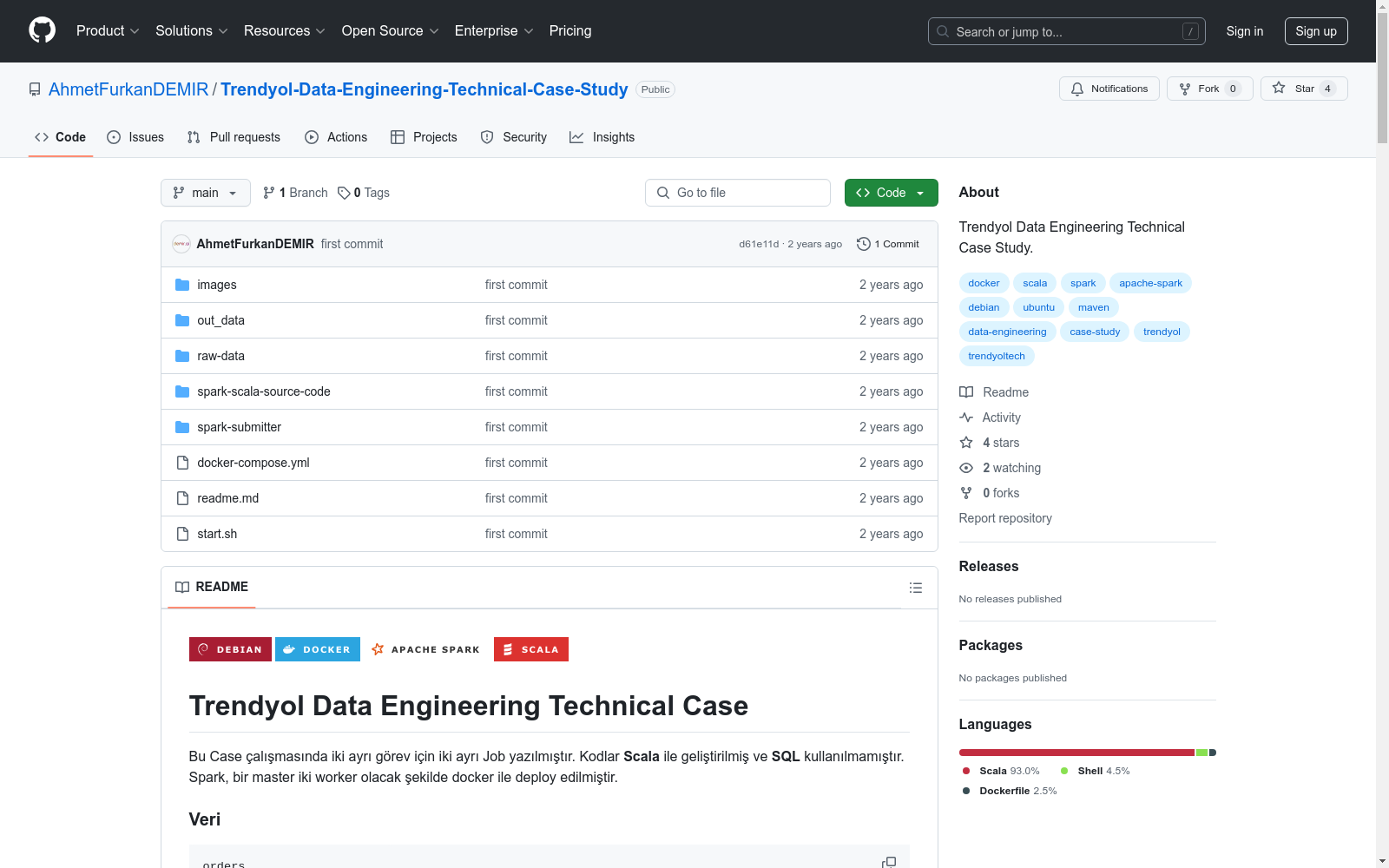The width and height of the screenshot is (1389, 868).
Task: Expand the Resources menu
Action: pos(285,31)
